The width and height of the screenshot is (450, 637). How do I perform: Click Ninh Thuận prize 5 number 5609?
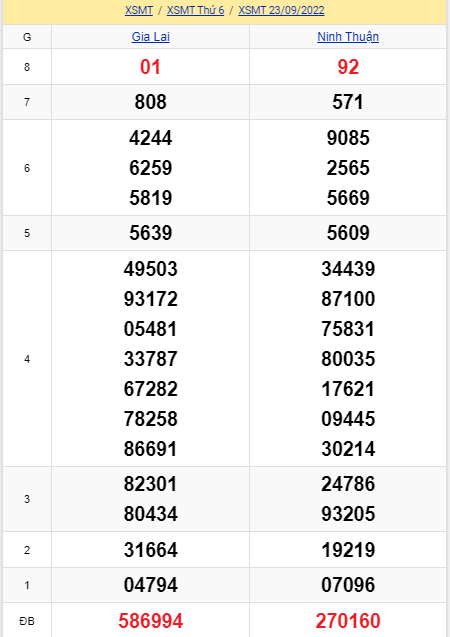coord(348,233)
